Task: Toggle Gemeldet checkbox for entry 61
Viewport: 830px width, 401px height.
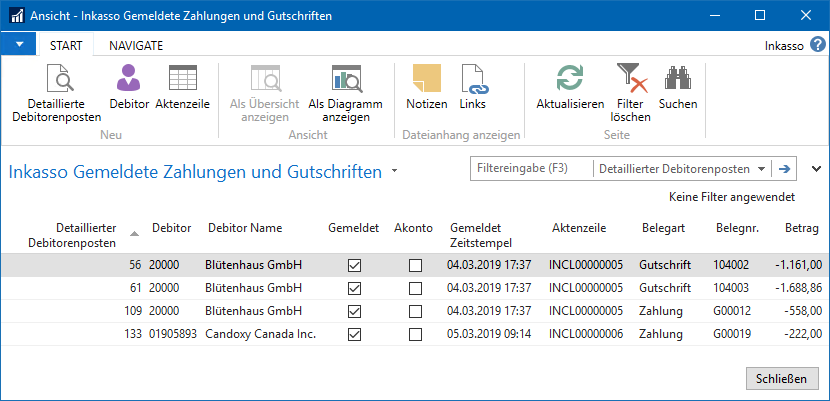Action: point(355,288)
